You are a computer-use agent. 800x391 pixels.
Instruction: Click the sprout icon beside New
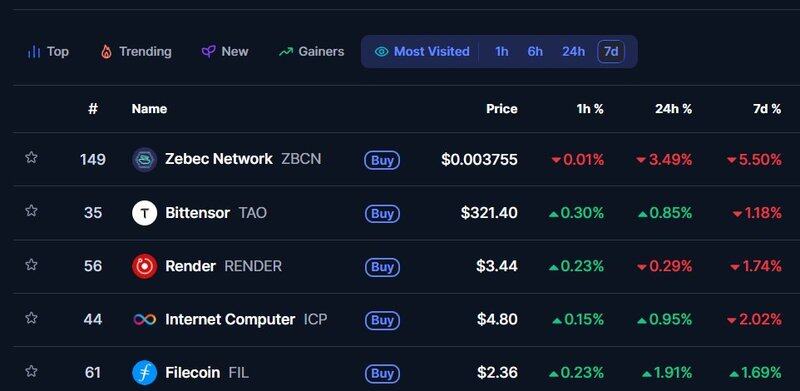[208, 52]
